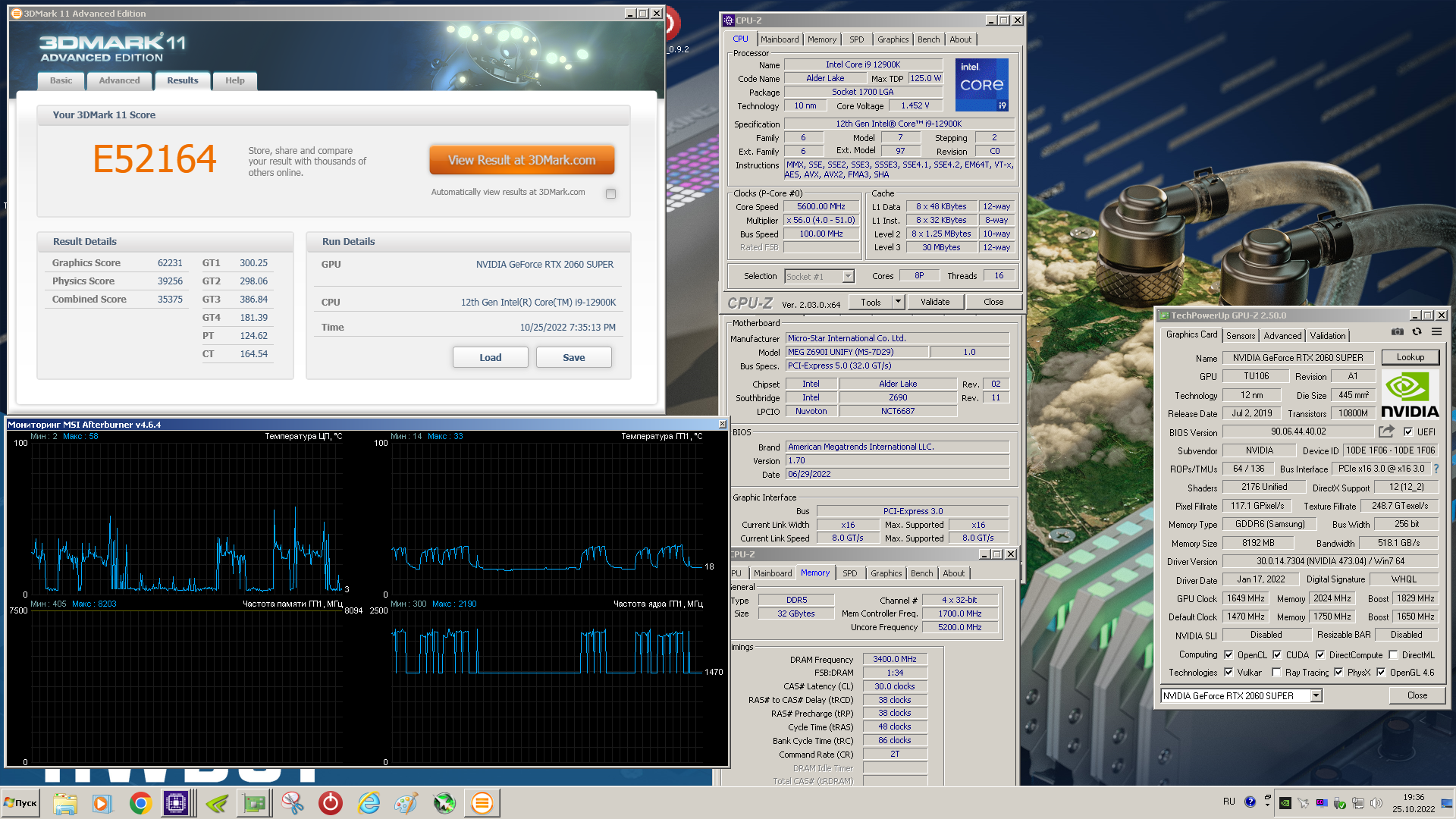The image size is (1456, 819).
Task: Click the RU language indicator
Action: [x=1229, y=802]
